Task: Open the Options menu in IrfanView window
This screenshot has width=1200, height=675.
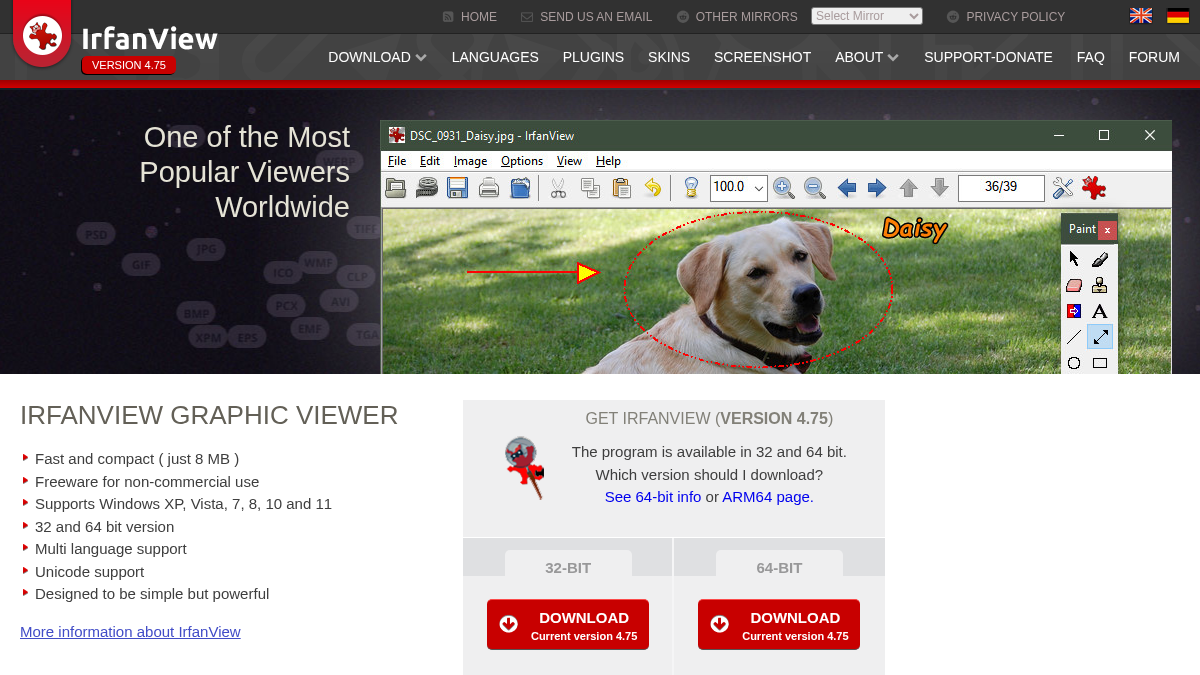Action: tap(522, 161)
